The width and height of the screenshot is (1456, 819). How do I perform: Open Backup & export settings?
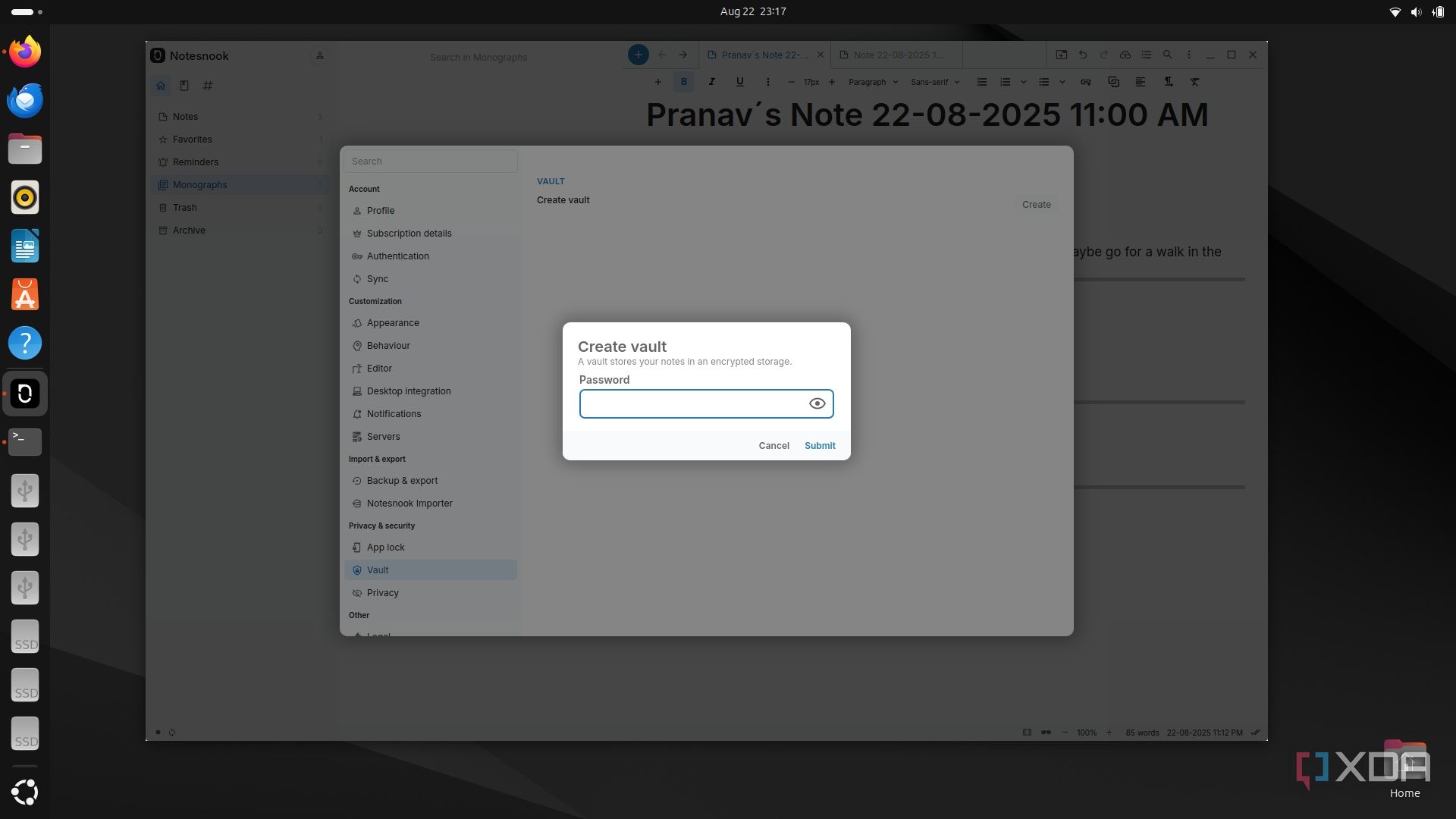[430, 481]
